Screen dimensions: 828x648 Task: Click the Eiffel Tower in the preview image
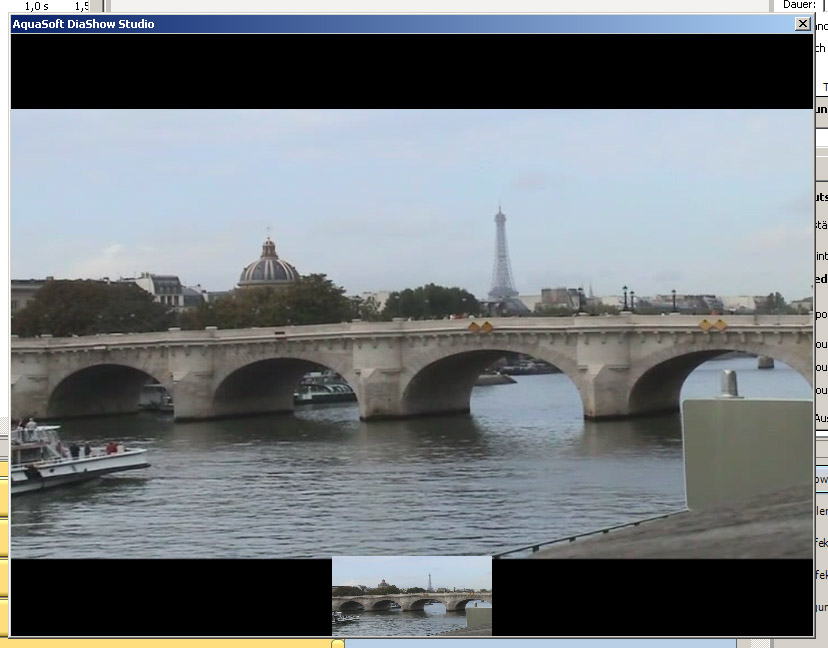click(502, 258)
